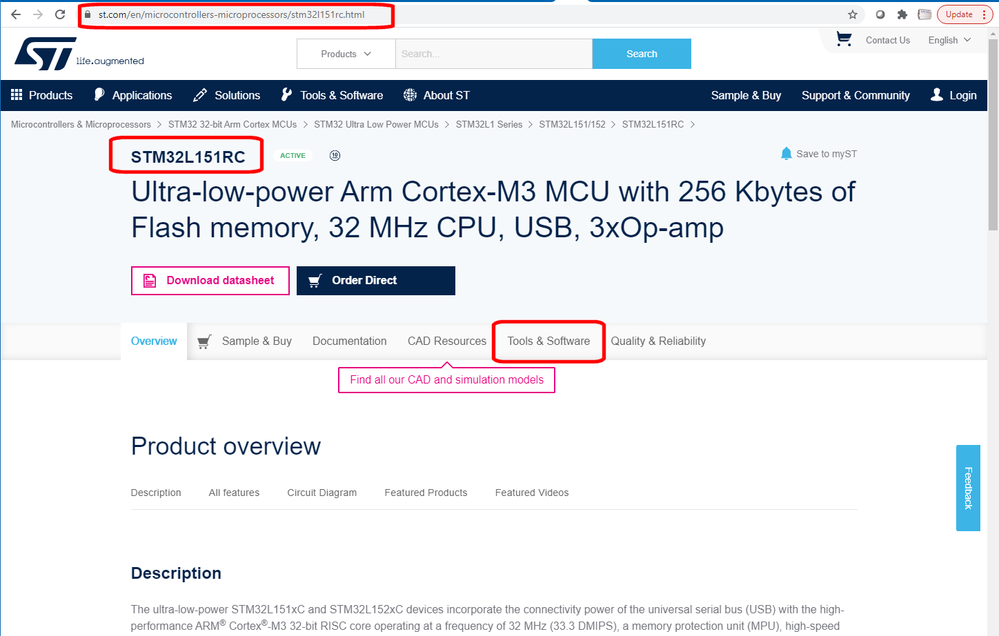Open the Applications menu
This screenshot has height=636, width=999.
point(142,95)
